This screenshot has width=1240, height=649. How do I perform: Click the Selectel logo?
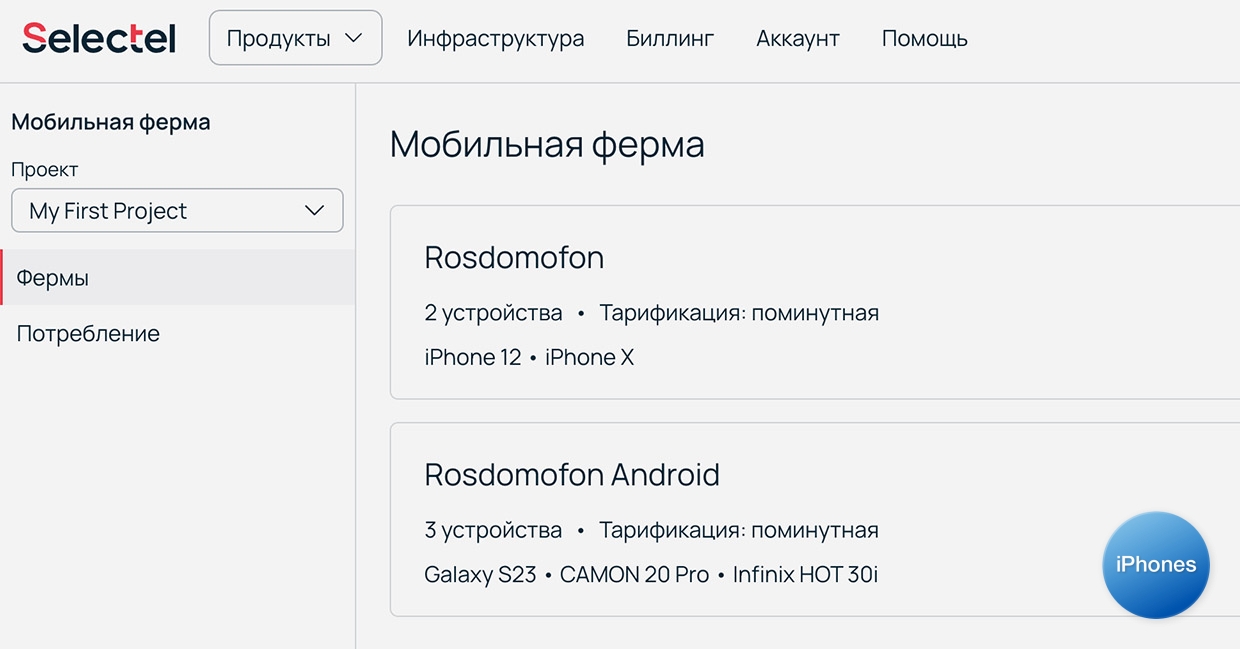click(98, 38)
